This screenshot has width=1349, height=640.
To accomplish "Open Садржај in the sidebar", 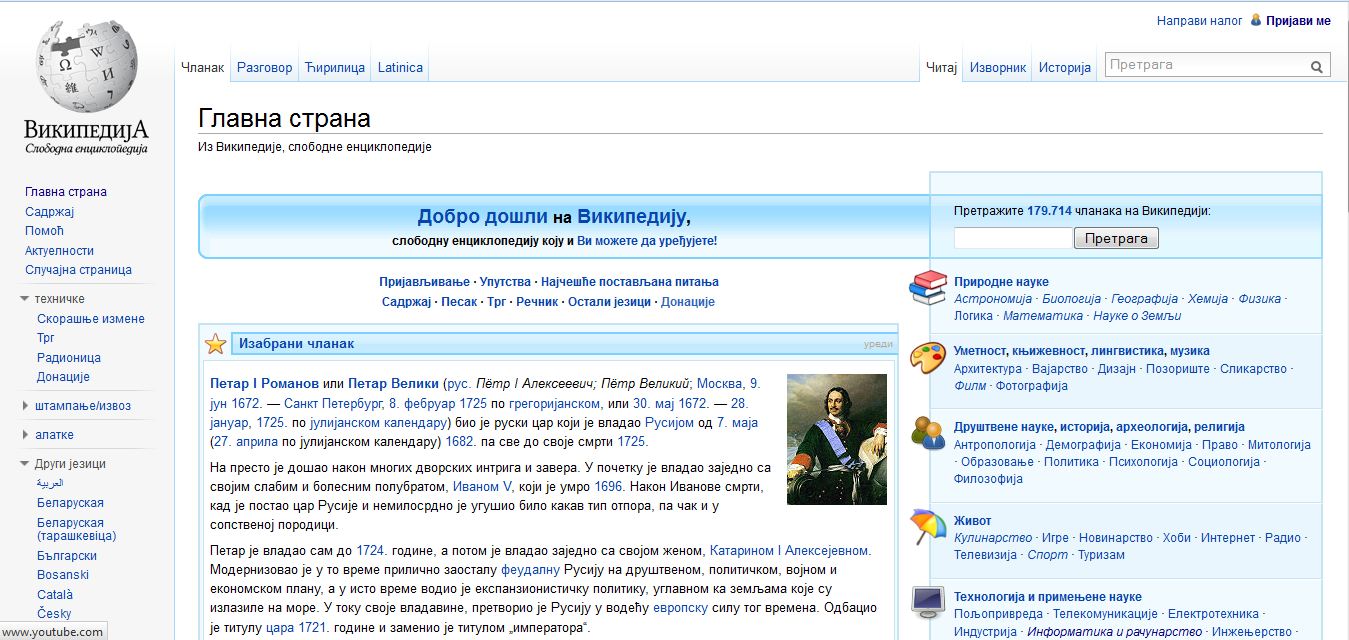I will pyautogui.click(x=50, y=212).
